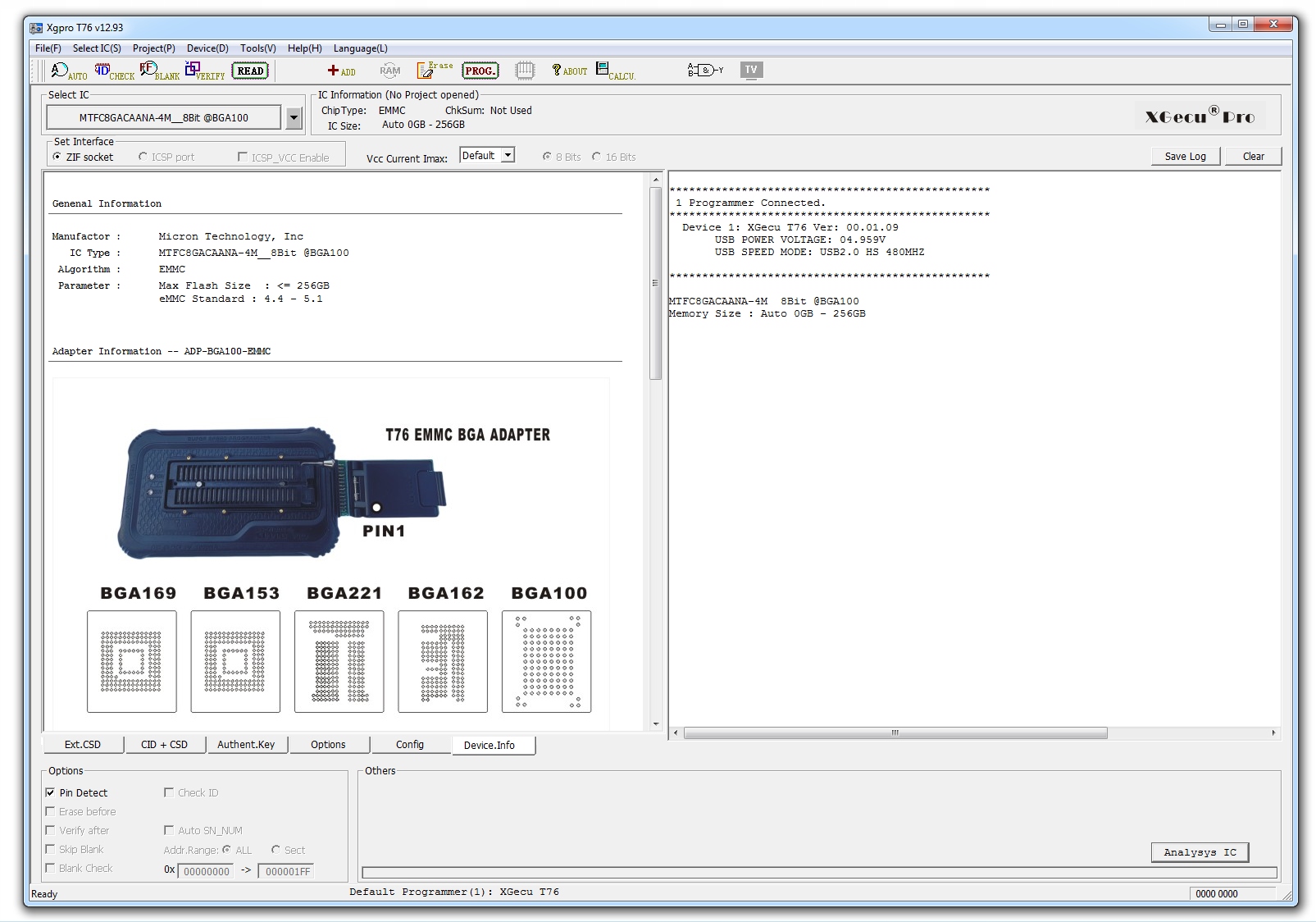1316x922 pixels.
Task: Click the AUTO programming toolbar icon
Action: click(69, 71)
